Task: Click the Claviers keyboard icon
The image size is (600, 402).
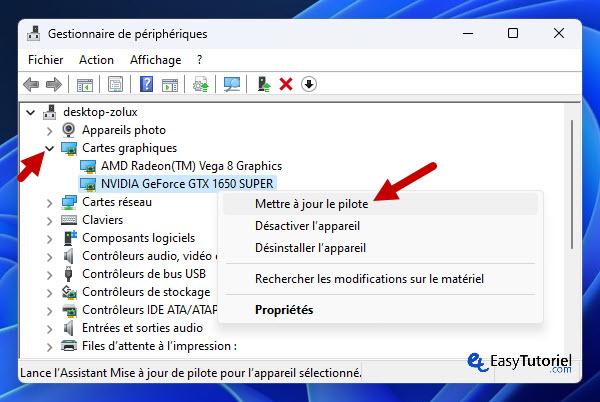Action: coord(69,220)
